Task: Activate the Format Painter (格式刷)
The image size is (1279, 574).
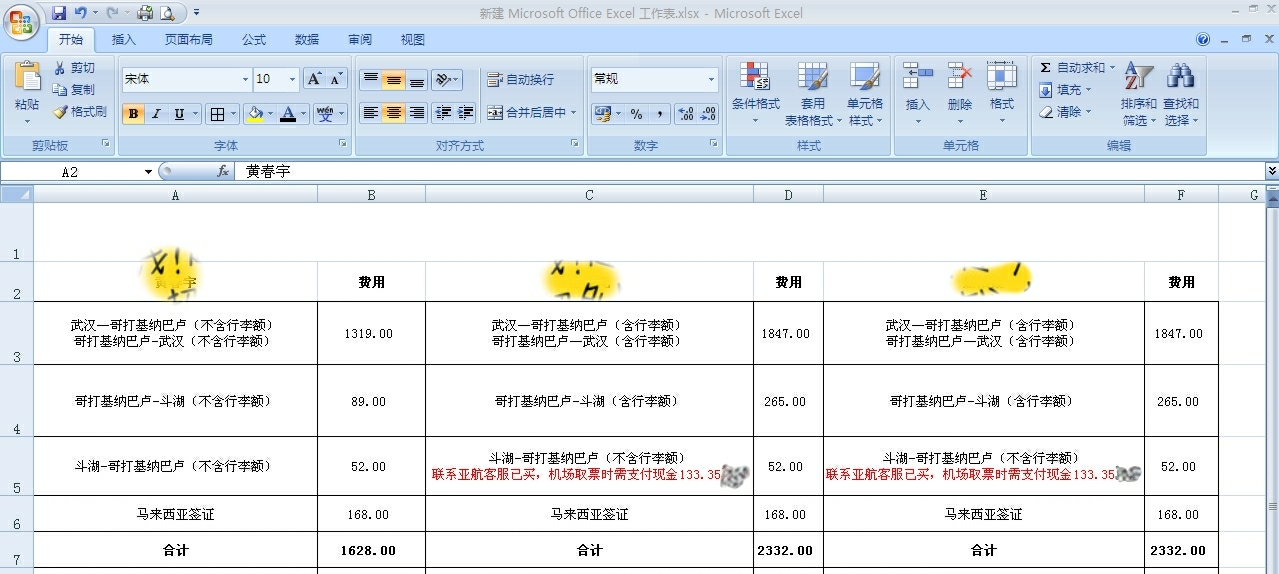Action: point(80,112)
